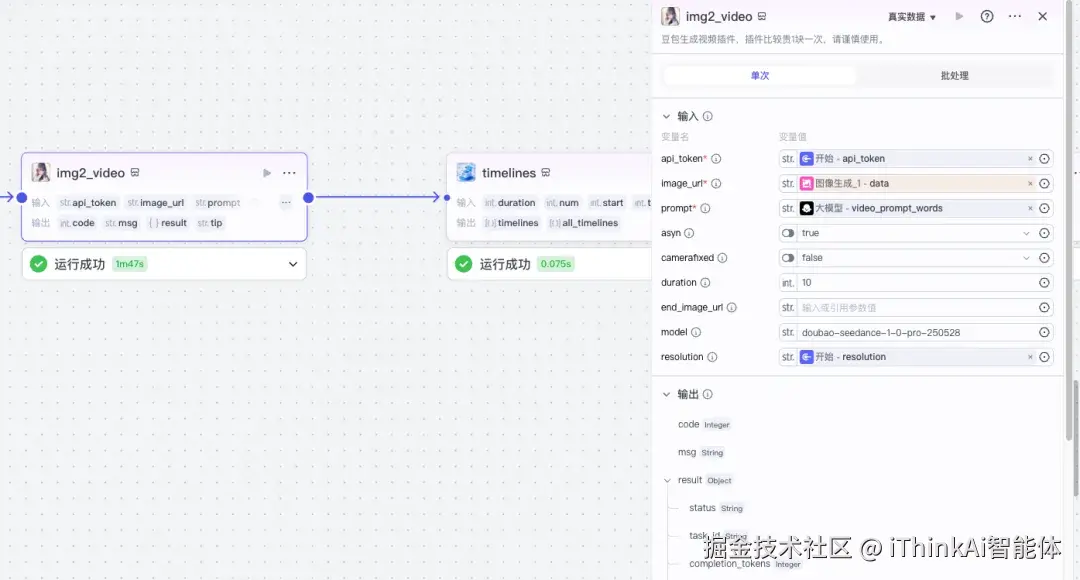Image resolution: width=1080 pixels, height=580 pixels.
Task: Open the help icon in the panel header
Action: coord(987,17)
